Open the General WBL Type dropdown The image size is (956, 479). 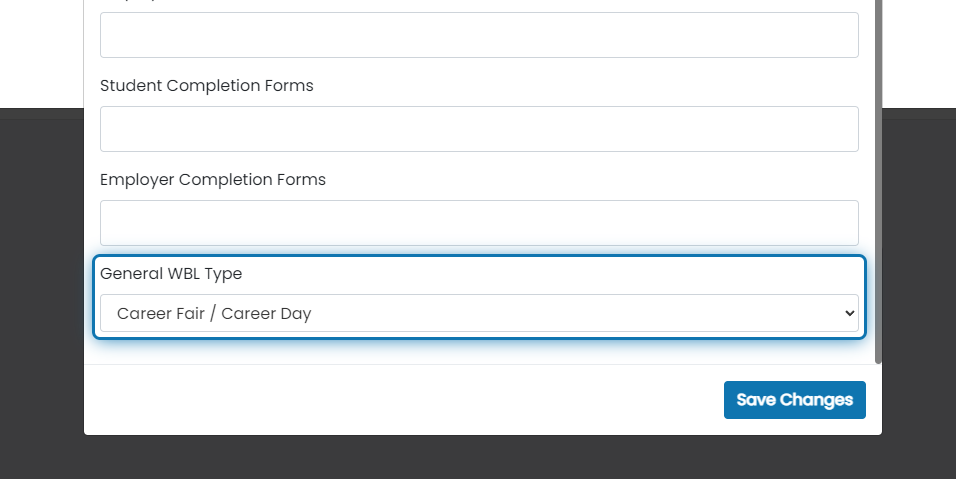click(x=479, y=313)
